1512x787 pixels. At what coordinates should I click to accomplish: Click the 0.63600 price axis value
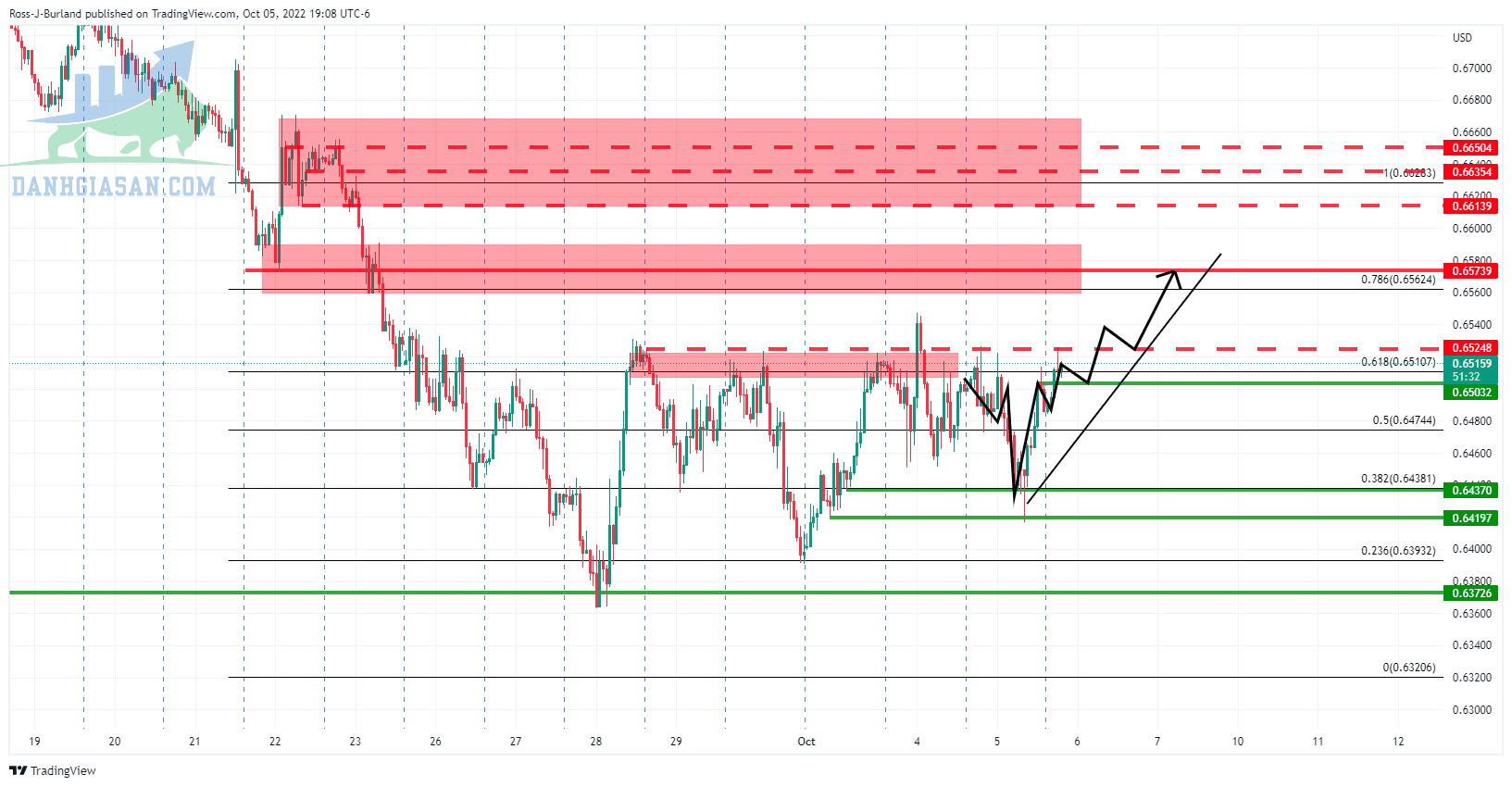click(1472, 614)
